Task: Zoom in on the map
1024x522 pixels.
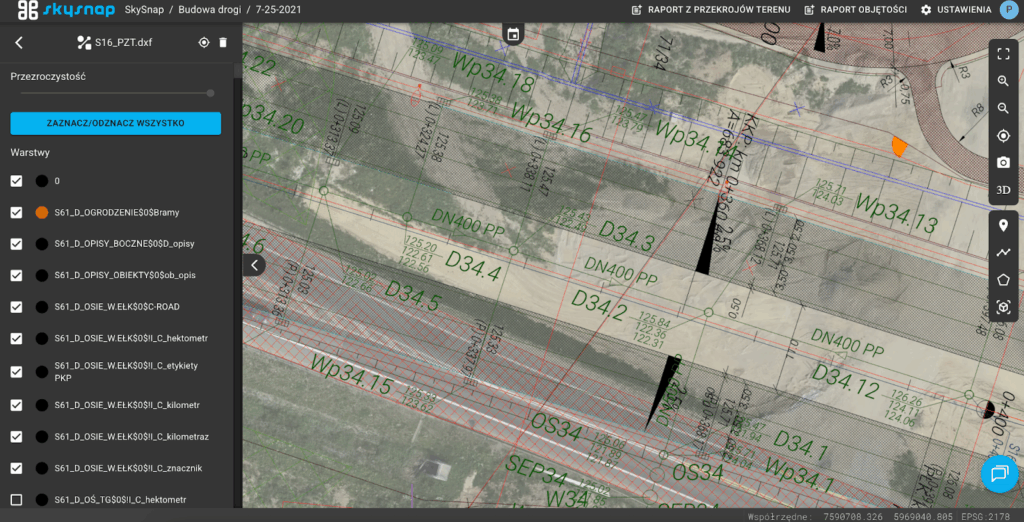Action: pyautogui.click(x=1003, y=81)
